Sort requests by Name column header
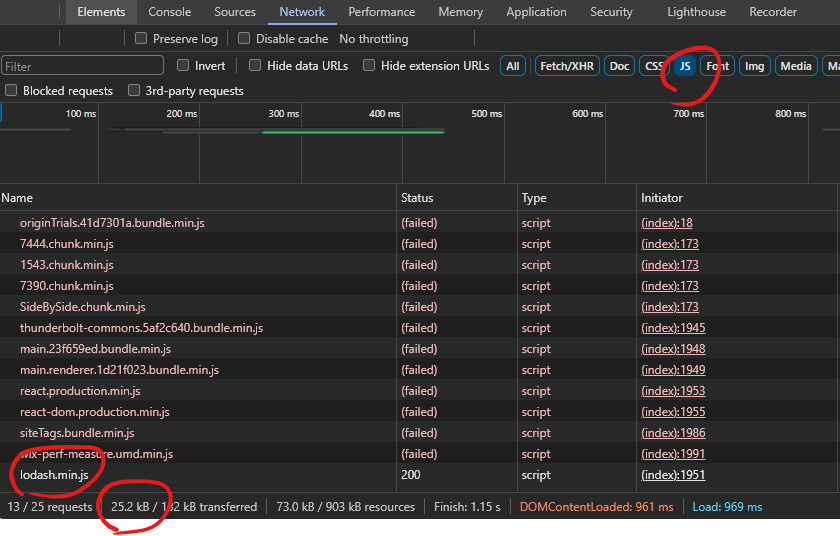The image size is (840, 536). click(198, 198)
